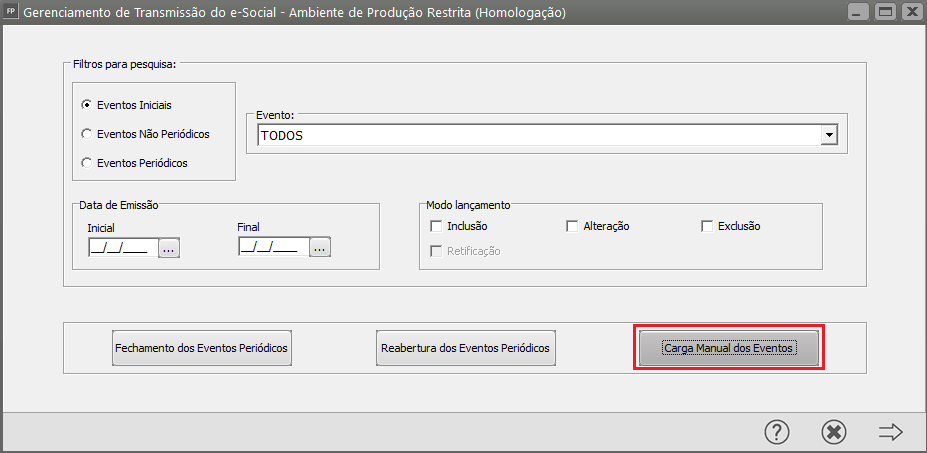This screenshot has width=927, height=453.
Task: Click the next arrow icon
Action: [890, 431]
